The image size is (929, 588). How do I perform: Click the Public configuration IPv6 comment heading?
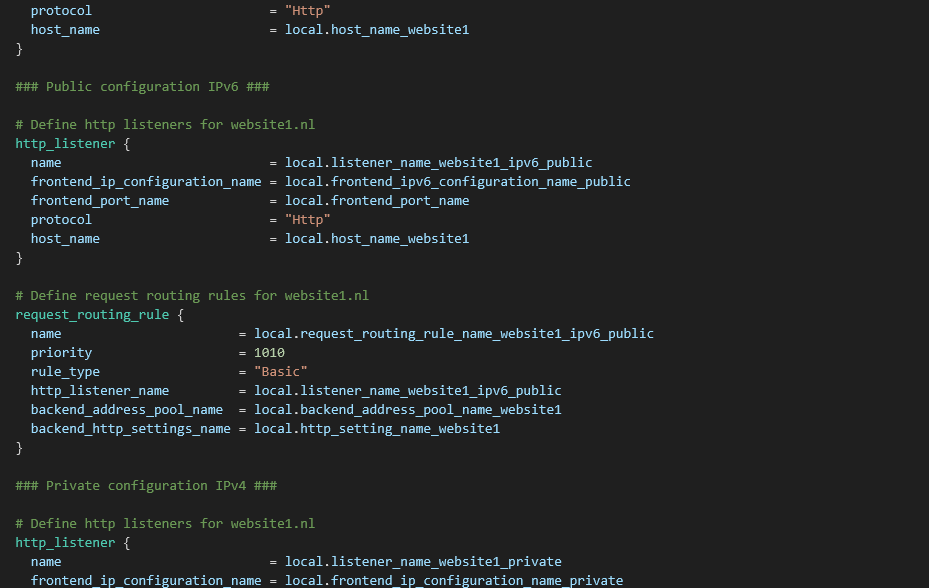tap(142, 87)
